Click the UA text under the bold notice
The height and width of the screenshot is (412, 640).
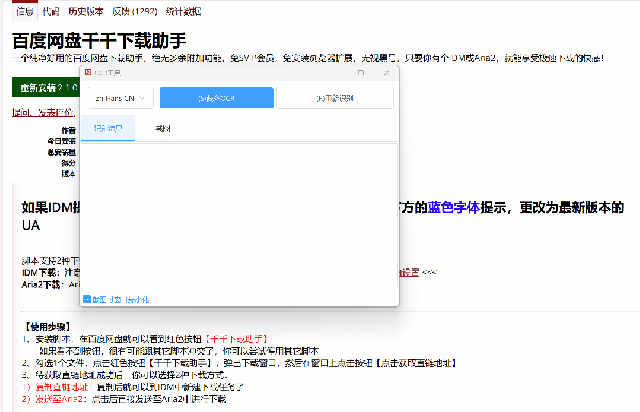(x=31, y=225)
